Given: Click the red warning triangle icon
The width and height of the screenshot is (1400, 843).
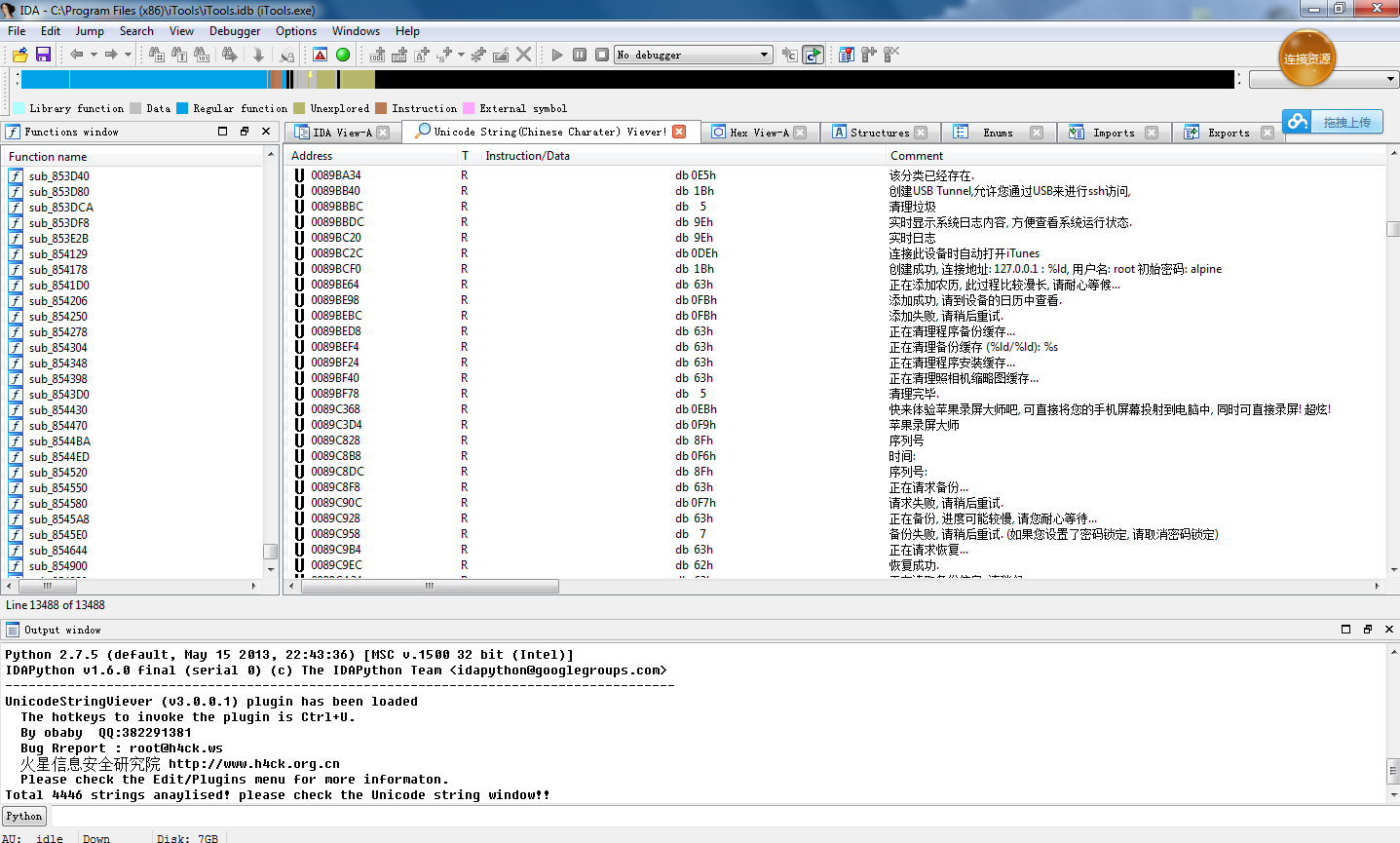Looking at the screenshot, I should point(320,55).
